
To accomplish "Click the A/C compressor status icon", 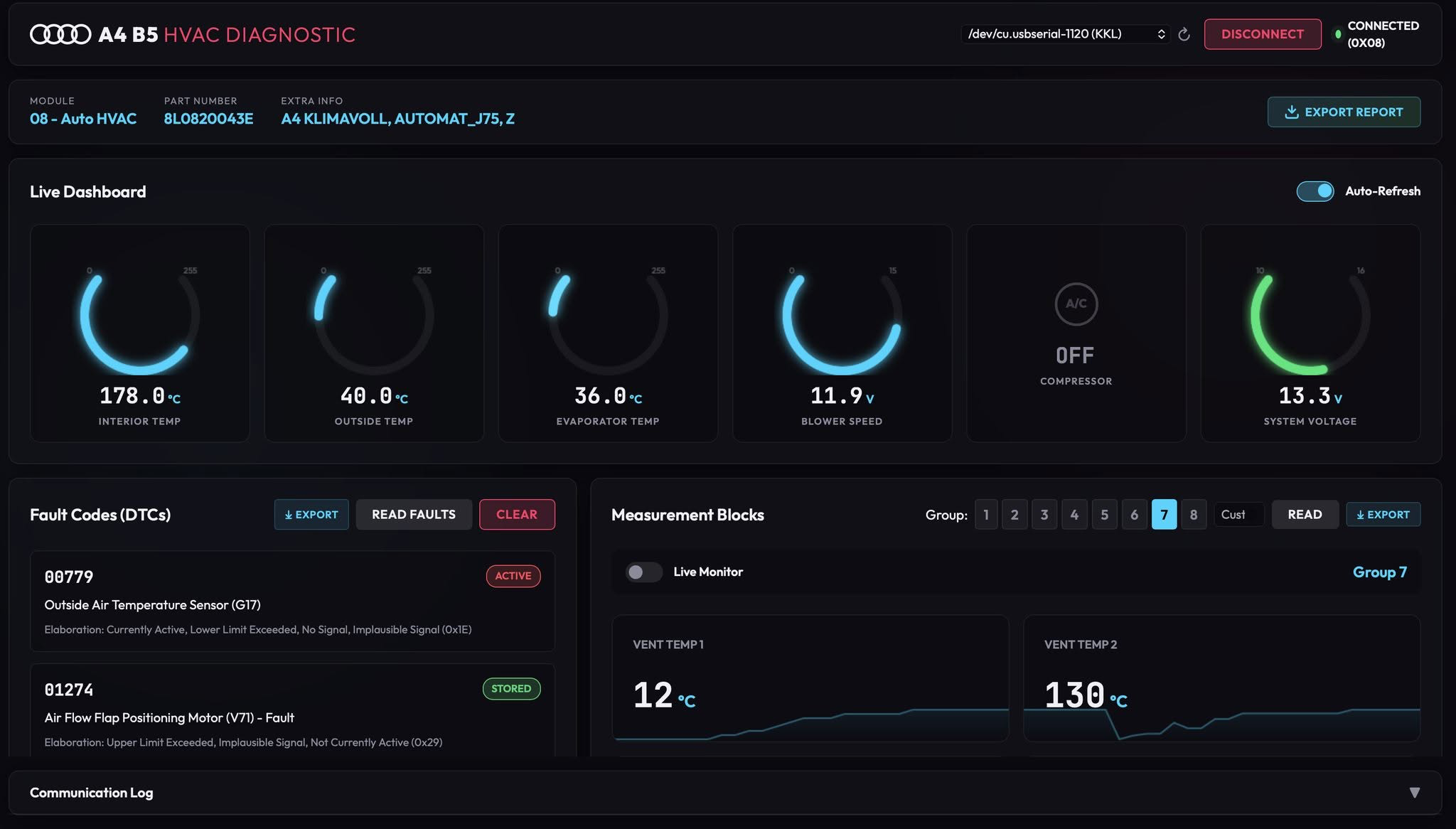I will click(x=1076, y=304).
